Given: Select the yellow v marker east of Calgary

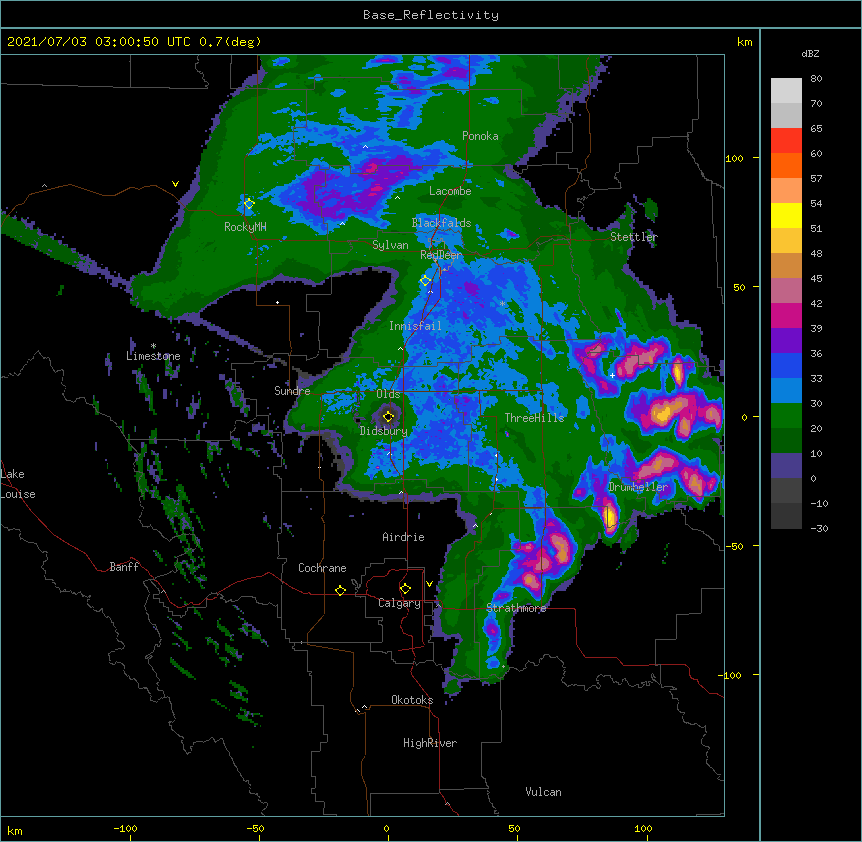Looking at the screenshot, I should [429, 584].
